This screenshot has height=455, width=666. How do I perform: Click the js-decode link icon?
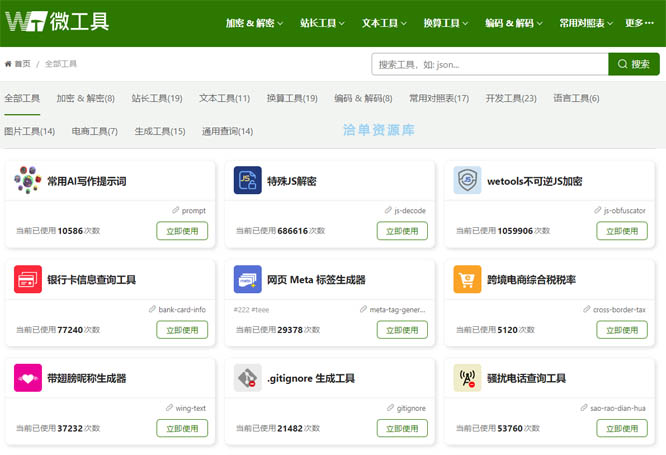[388, 210]
